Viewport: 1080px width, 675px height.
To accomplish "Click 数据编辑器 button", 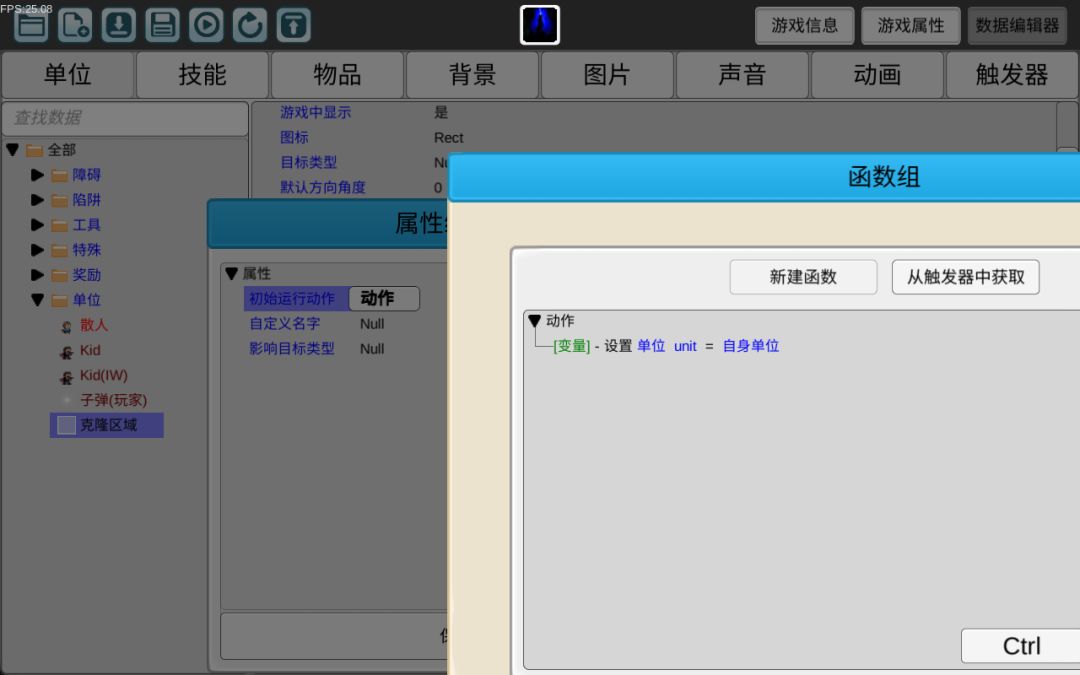I will tap(1017, 25).
